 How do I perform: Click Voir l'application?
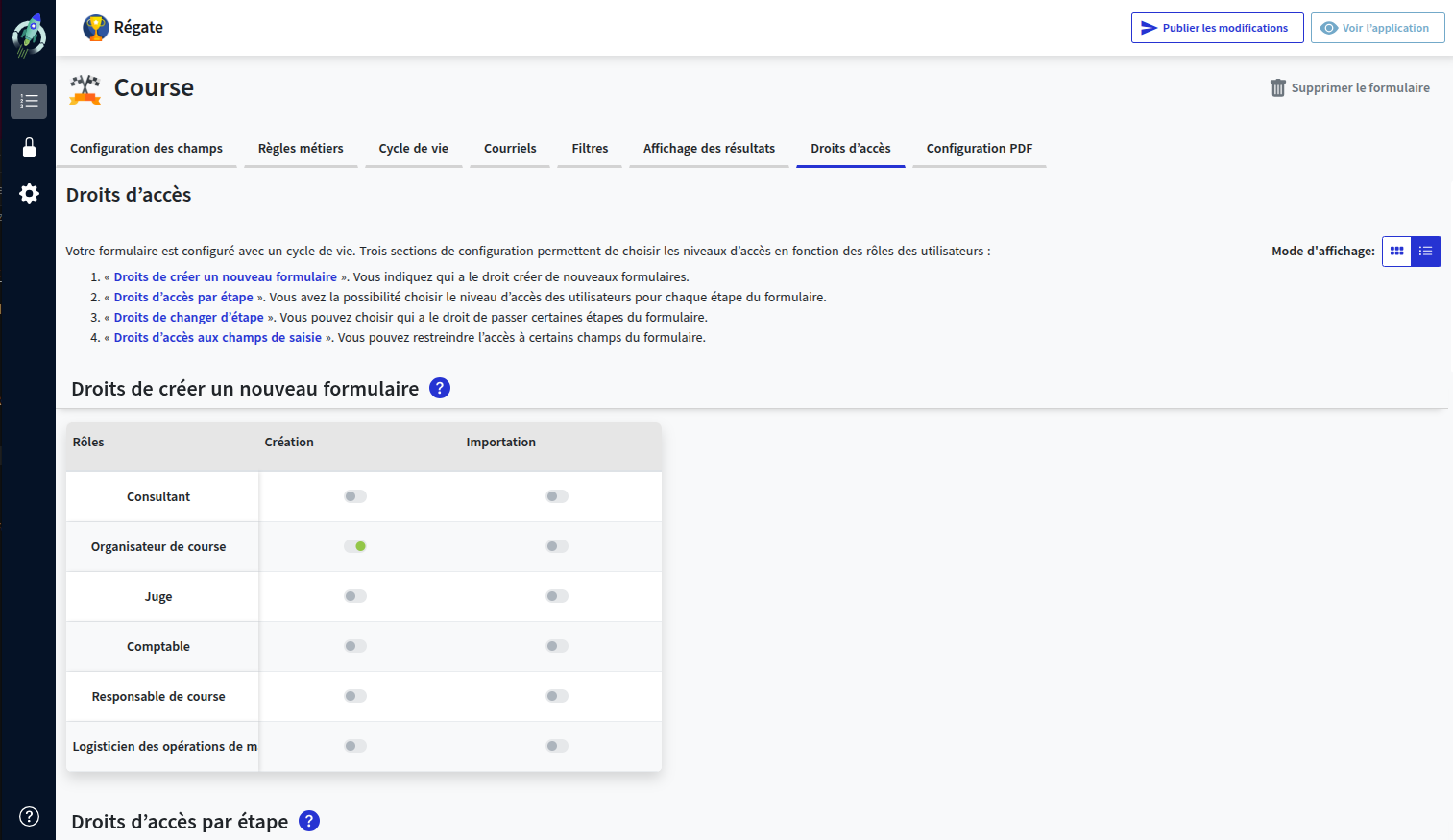1377,28
